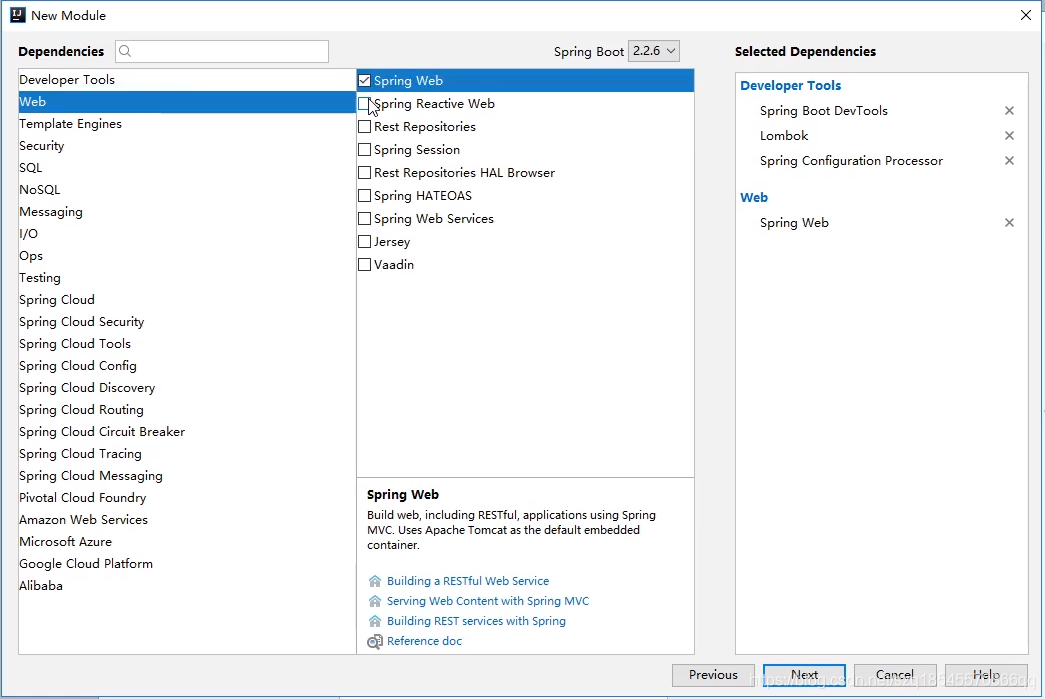Check the Rest Repositories option

[x=365, y=127]
